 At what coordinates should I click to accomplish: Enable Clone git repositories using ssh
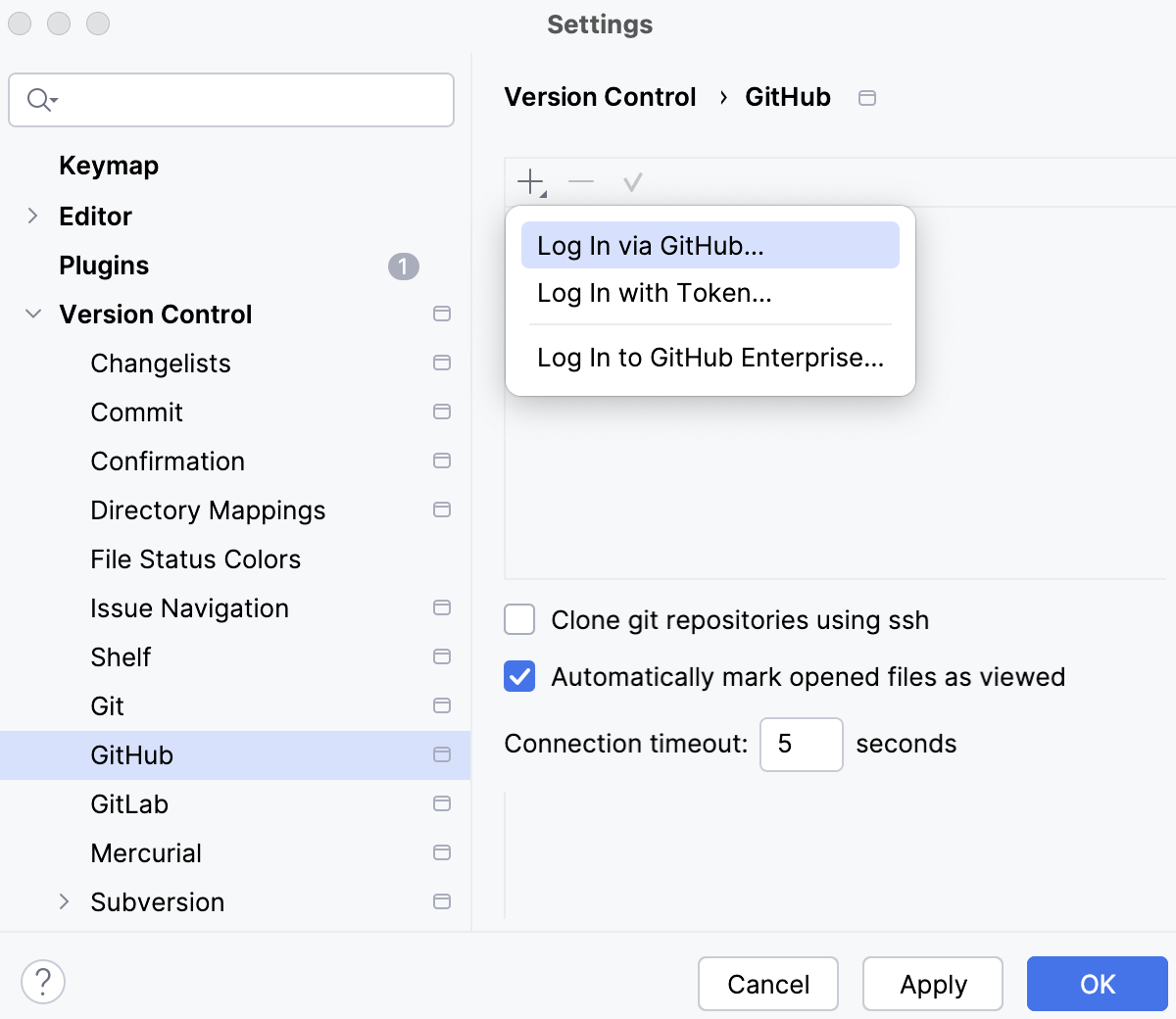(519, 619)
